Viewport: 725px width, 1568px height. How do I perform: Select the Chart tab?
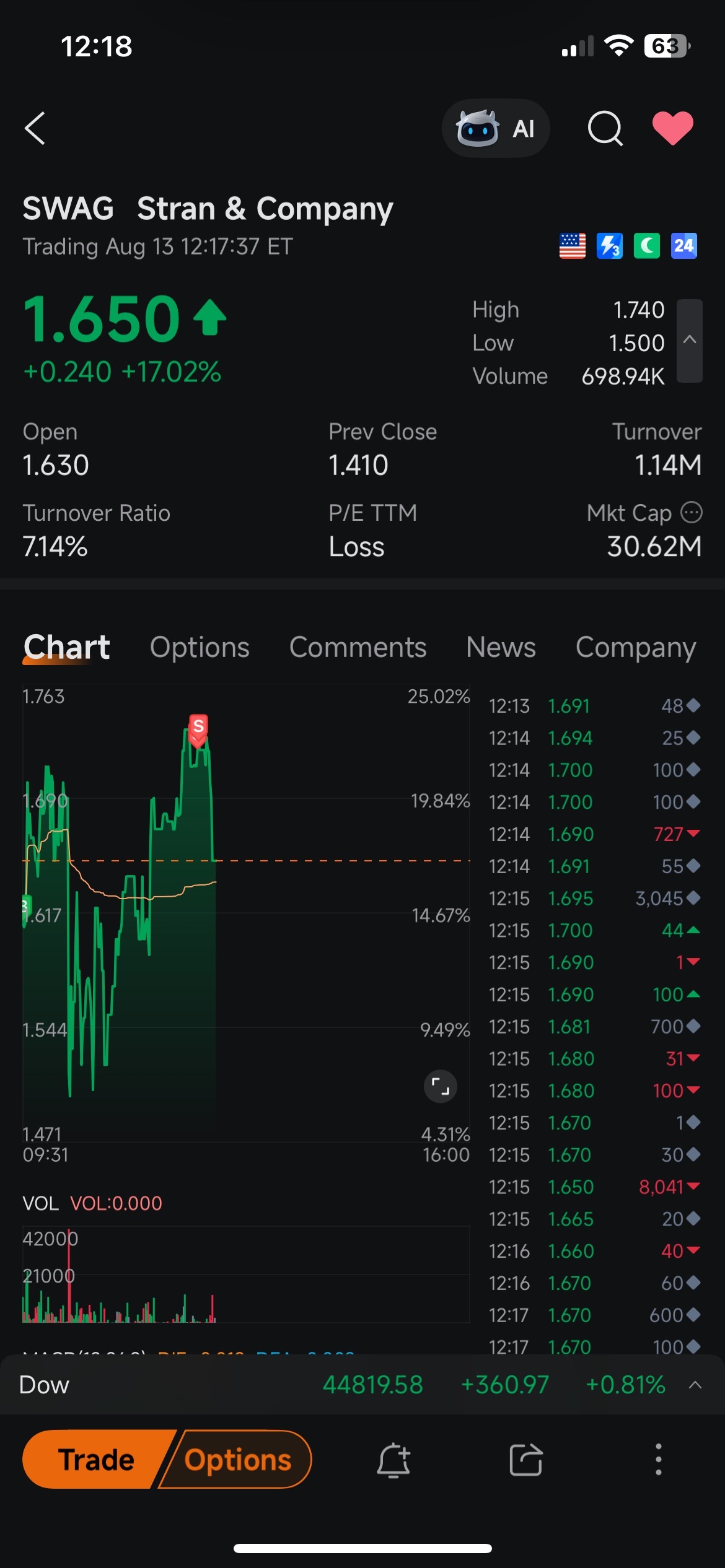66,648
